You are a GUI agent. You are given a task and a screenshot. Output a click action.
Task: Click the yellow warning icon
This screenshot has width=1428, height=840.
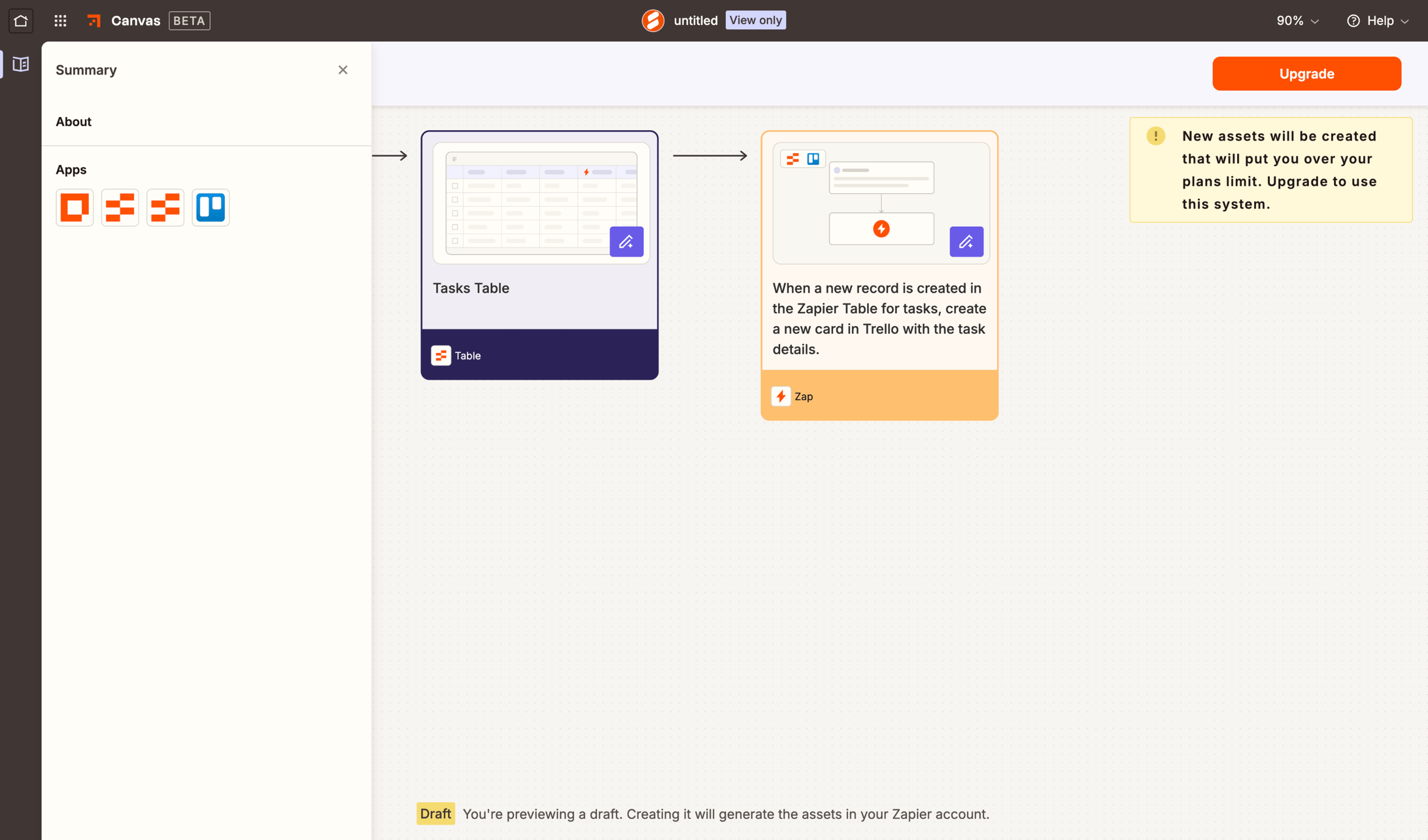[1156, 136]
